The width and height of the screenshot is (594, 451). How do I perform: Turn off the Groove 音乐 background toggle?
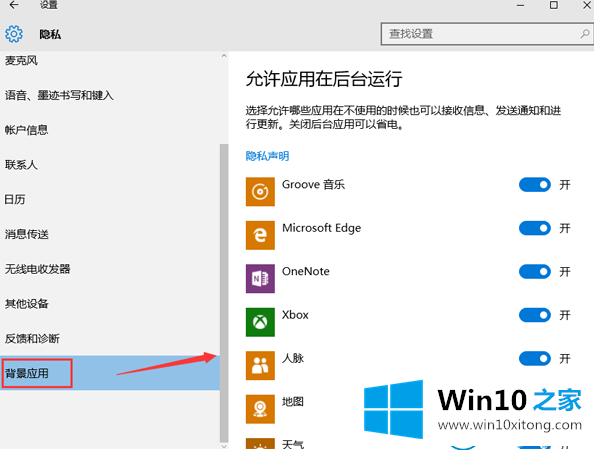[535, 185]
